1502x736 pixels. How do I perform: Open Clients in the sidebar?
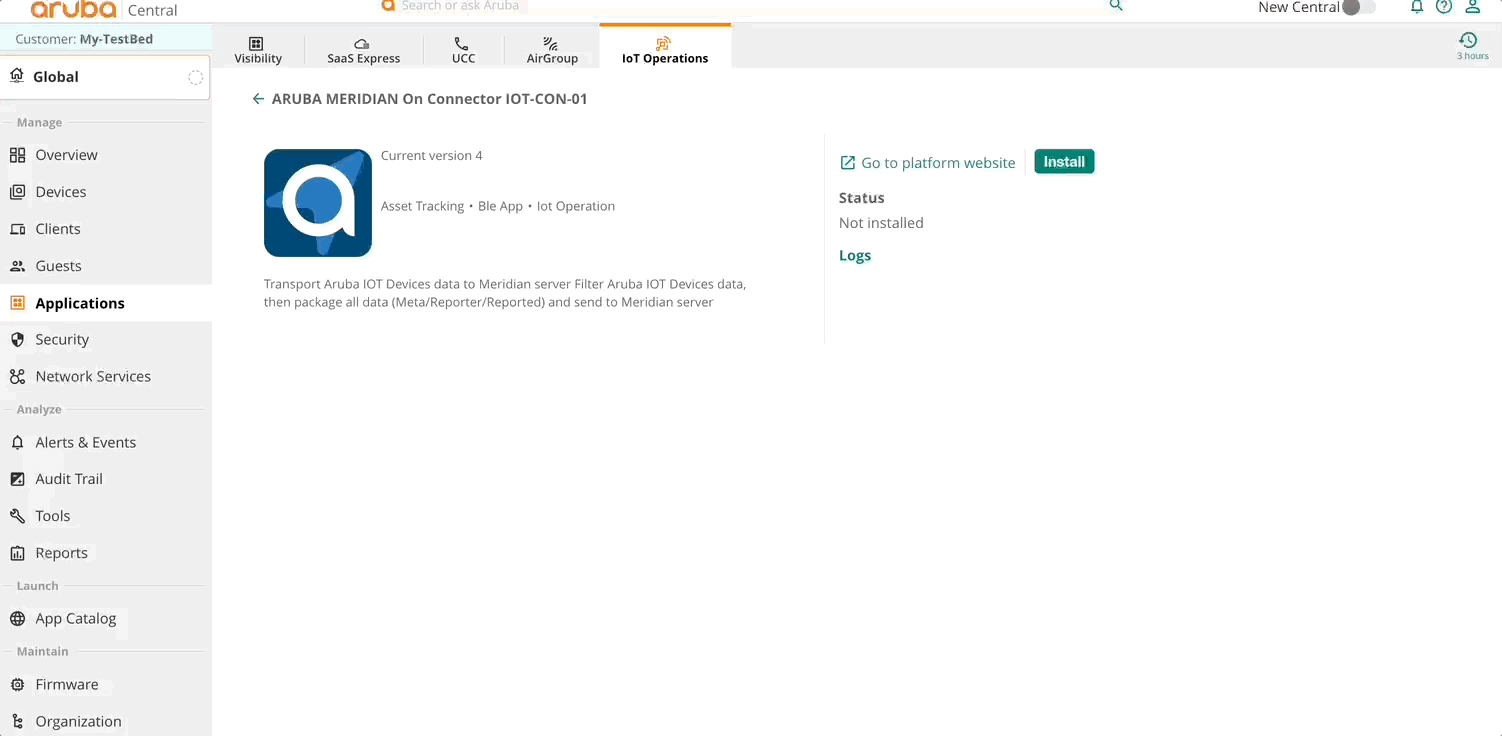(x=106, y=229)
